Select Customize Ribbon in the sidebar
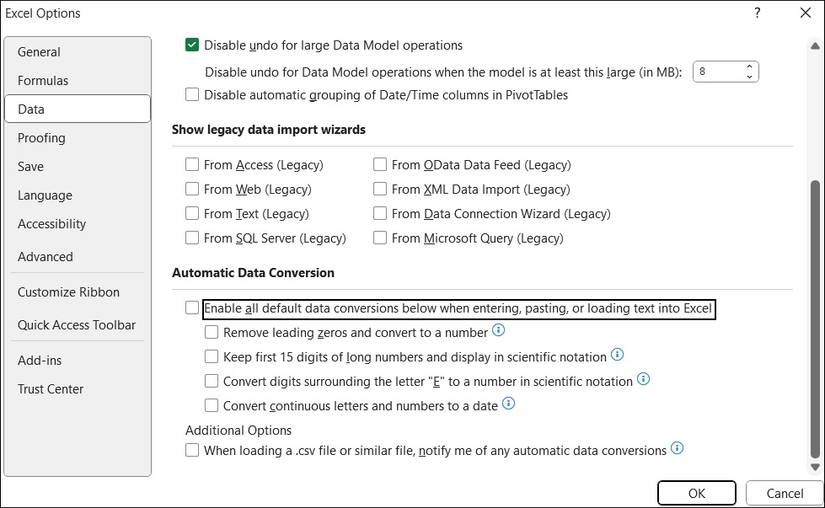This screenshot has height=508, width=825. (x=68, y=292)
